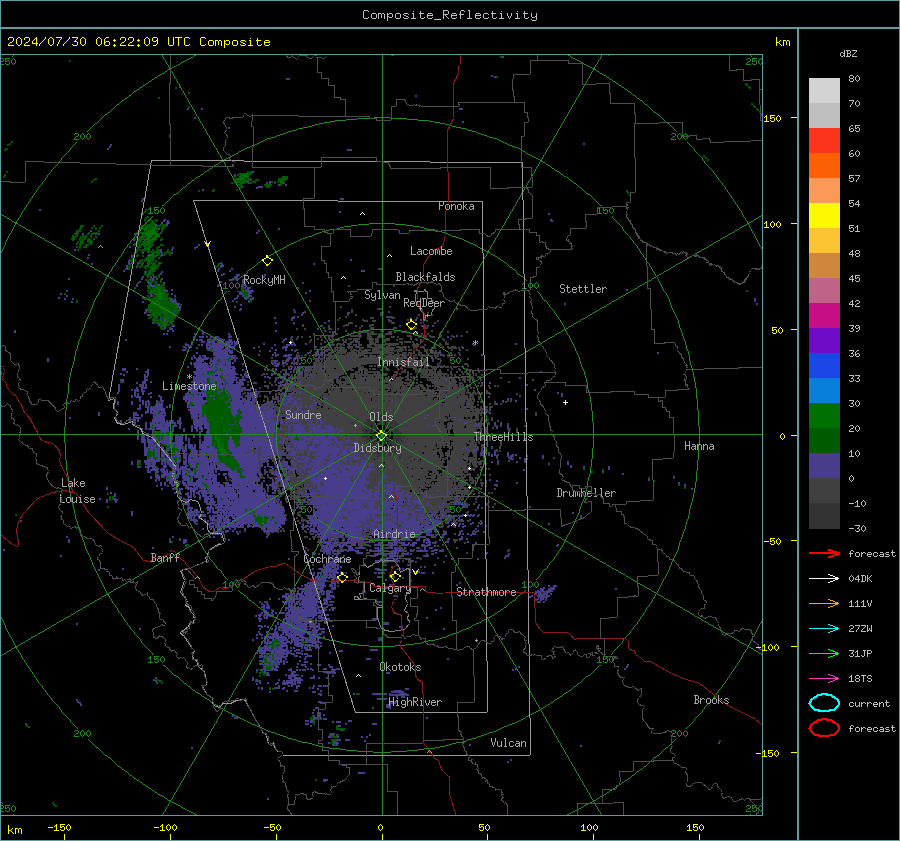The height and width of the screenshot is (841, 900).
Task: Select the white 04DK arrow symbol
Action: tap(824, 579)
